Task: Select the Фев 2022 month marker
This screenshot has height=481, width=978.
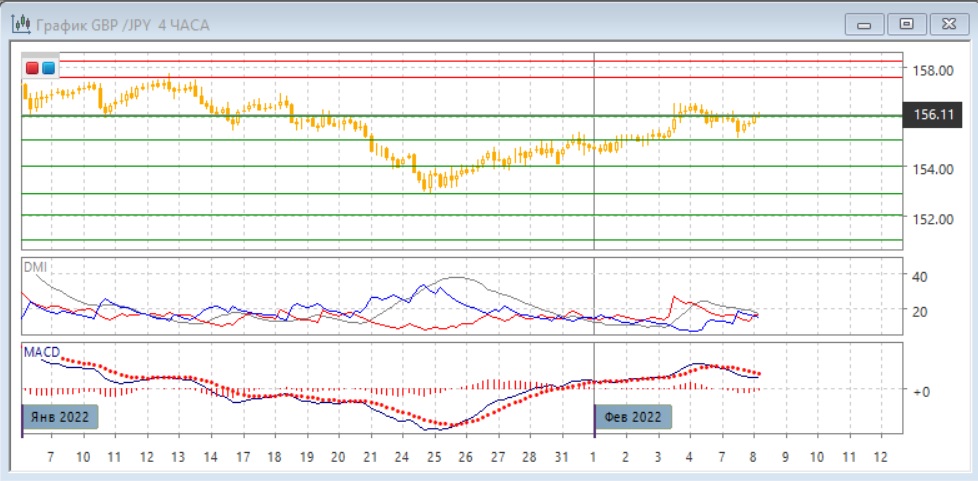Action: 634,416
